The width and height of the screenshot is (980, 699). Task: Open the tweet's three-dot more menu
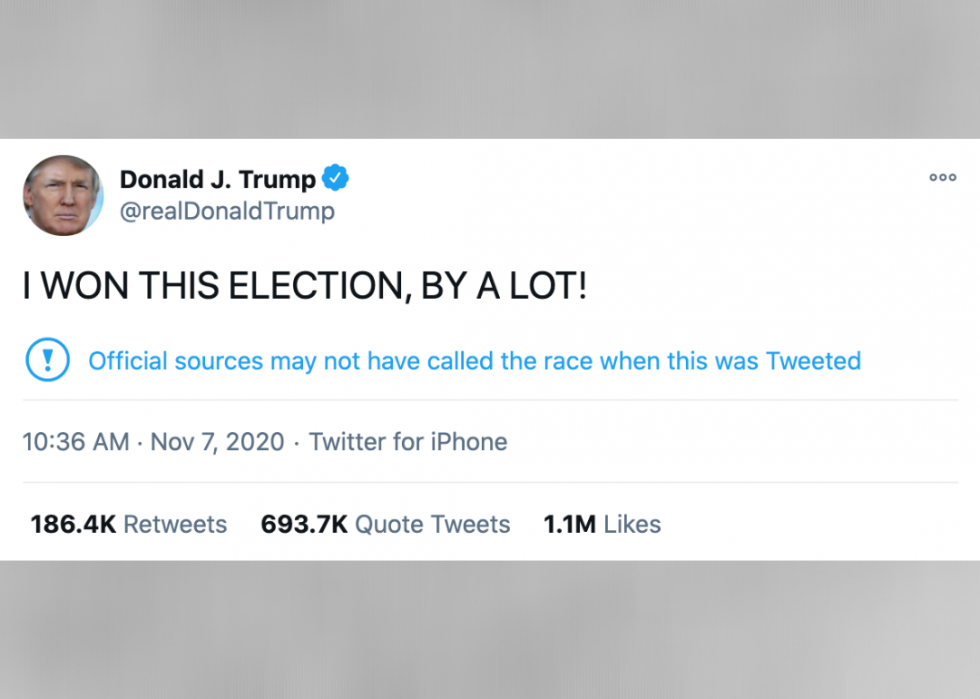(942, 178)
